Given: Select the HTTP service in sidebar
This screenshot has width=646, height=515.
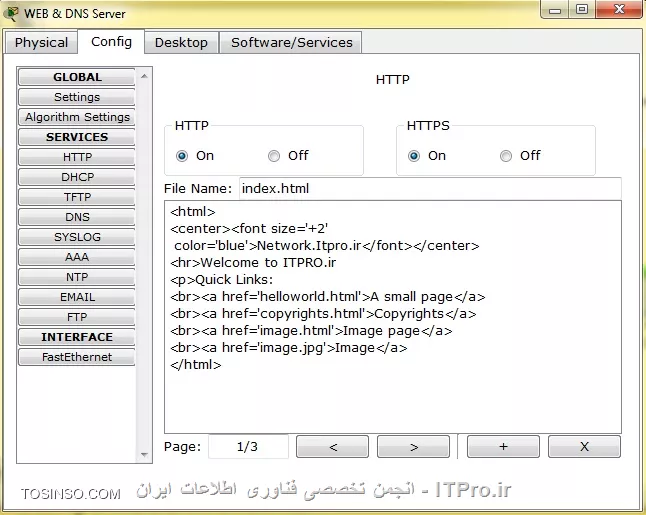Looking at the screenshot, I should coord(77,157).
